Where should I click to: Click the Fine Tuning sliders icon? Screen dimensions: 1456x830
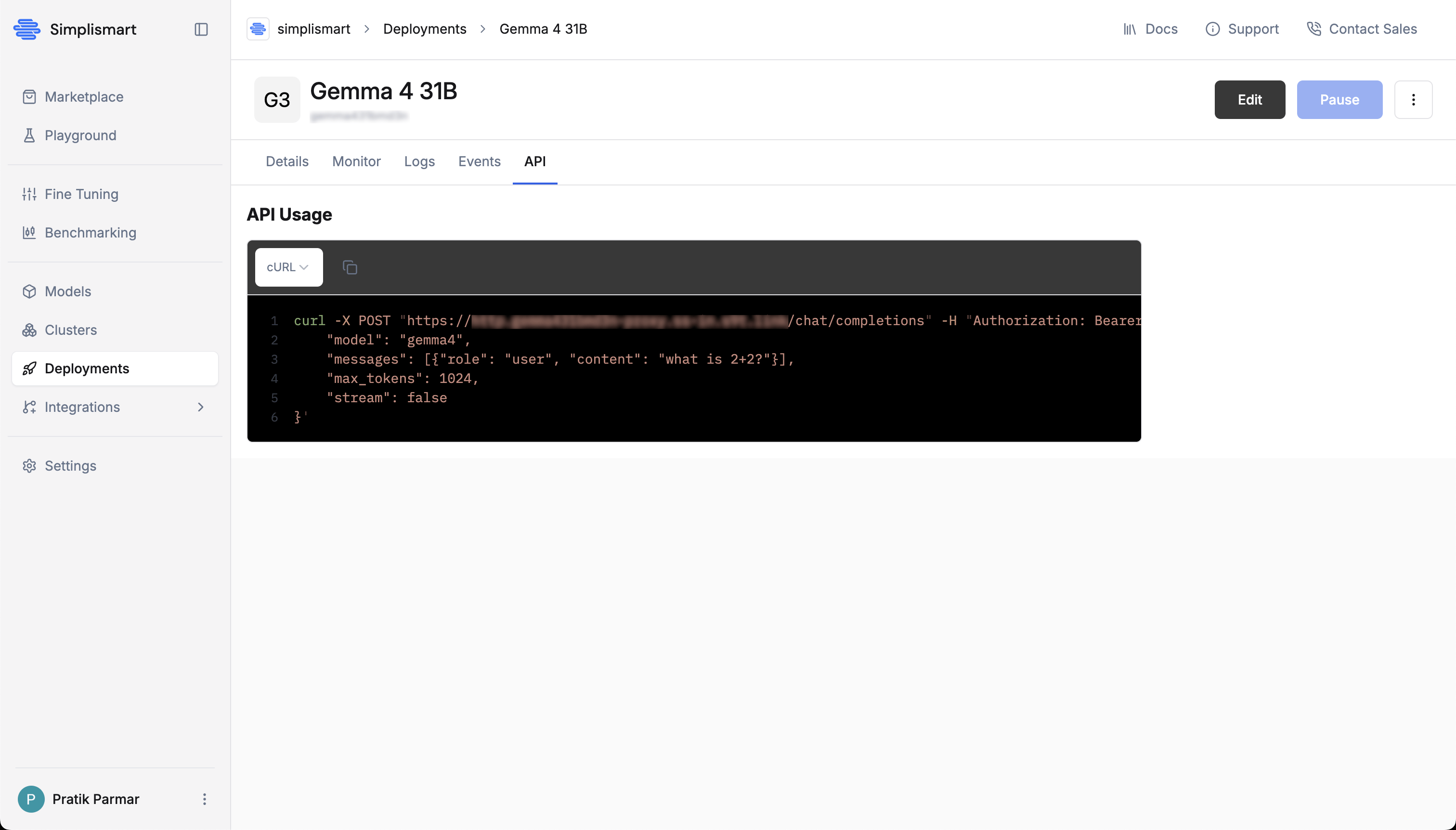tap(29, 194)
